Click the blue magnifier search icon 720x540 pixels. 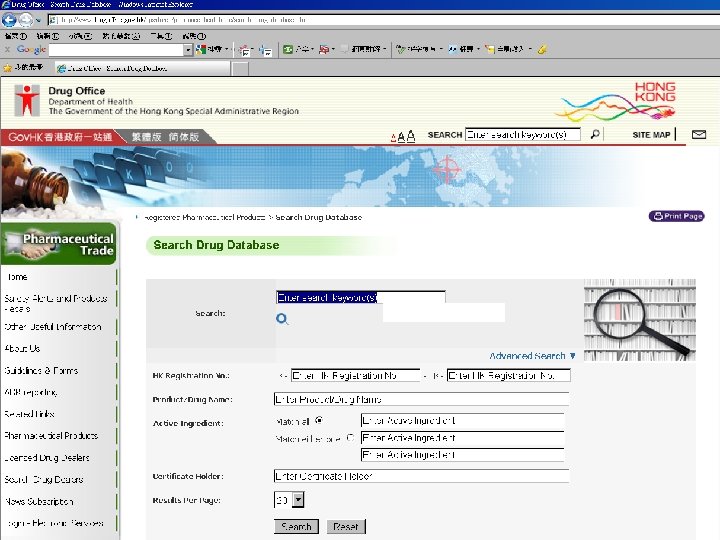click(282, 319)
